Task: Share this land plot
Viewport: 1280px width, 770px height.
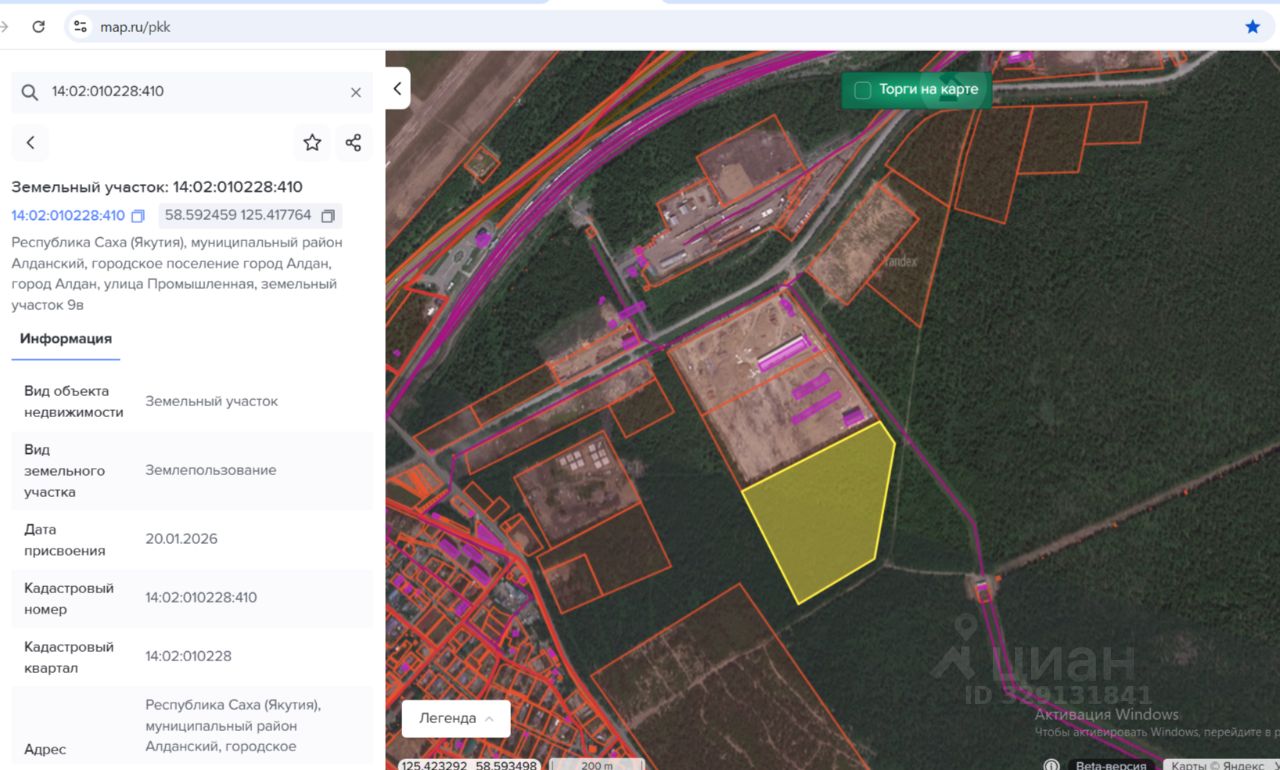Action: [x=353, y=143]
